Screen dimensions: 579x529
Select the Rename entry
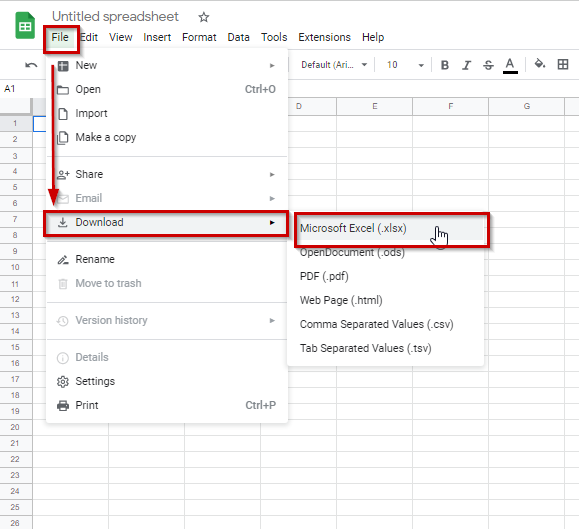point(167,260)
